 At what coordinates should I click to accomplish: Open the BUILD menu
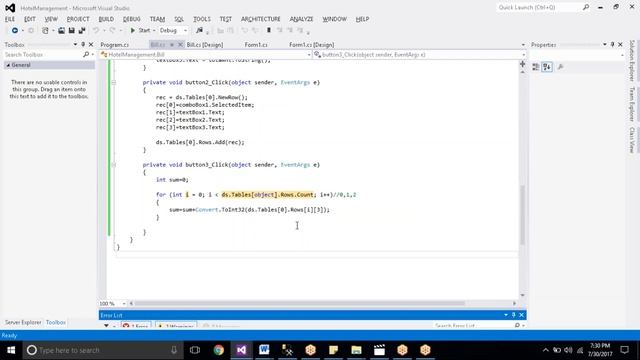(106, 19)
